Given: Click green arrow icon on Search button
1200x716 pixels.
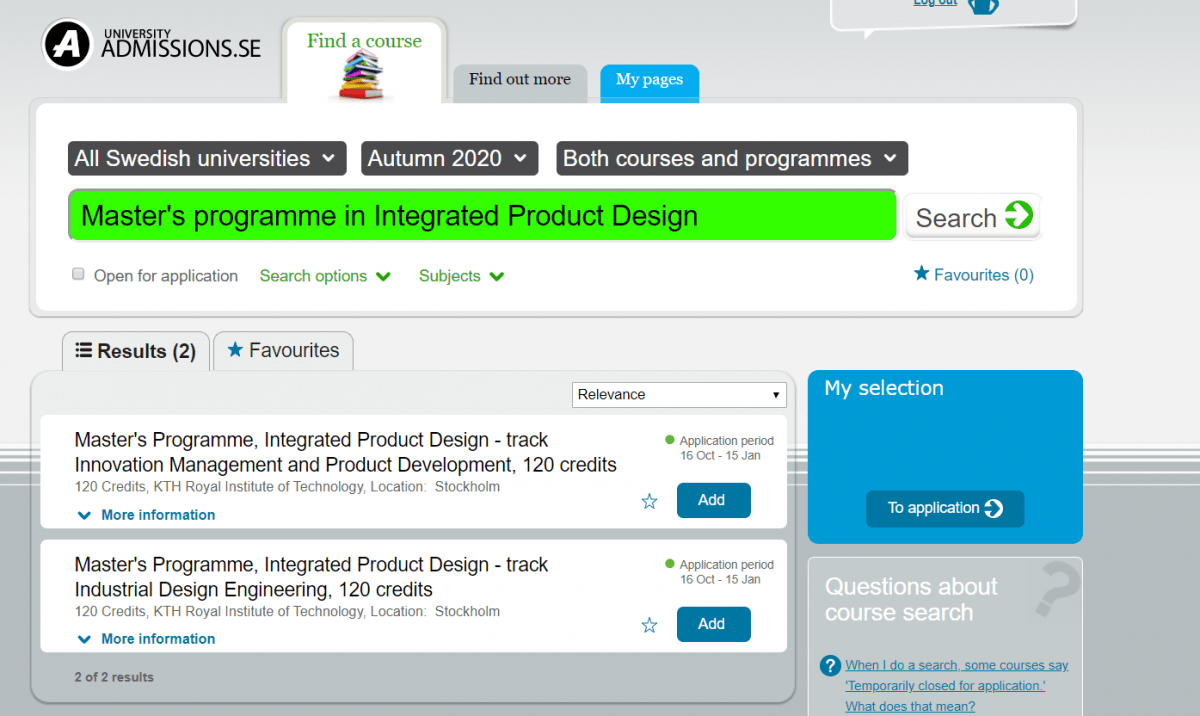Looking at the screenshot, I should click(x=1018, y=215).
